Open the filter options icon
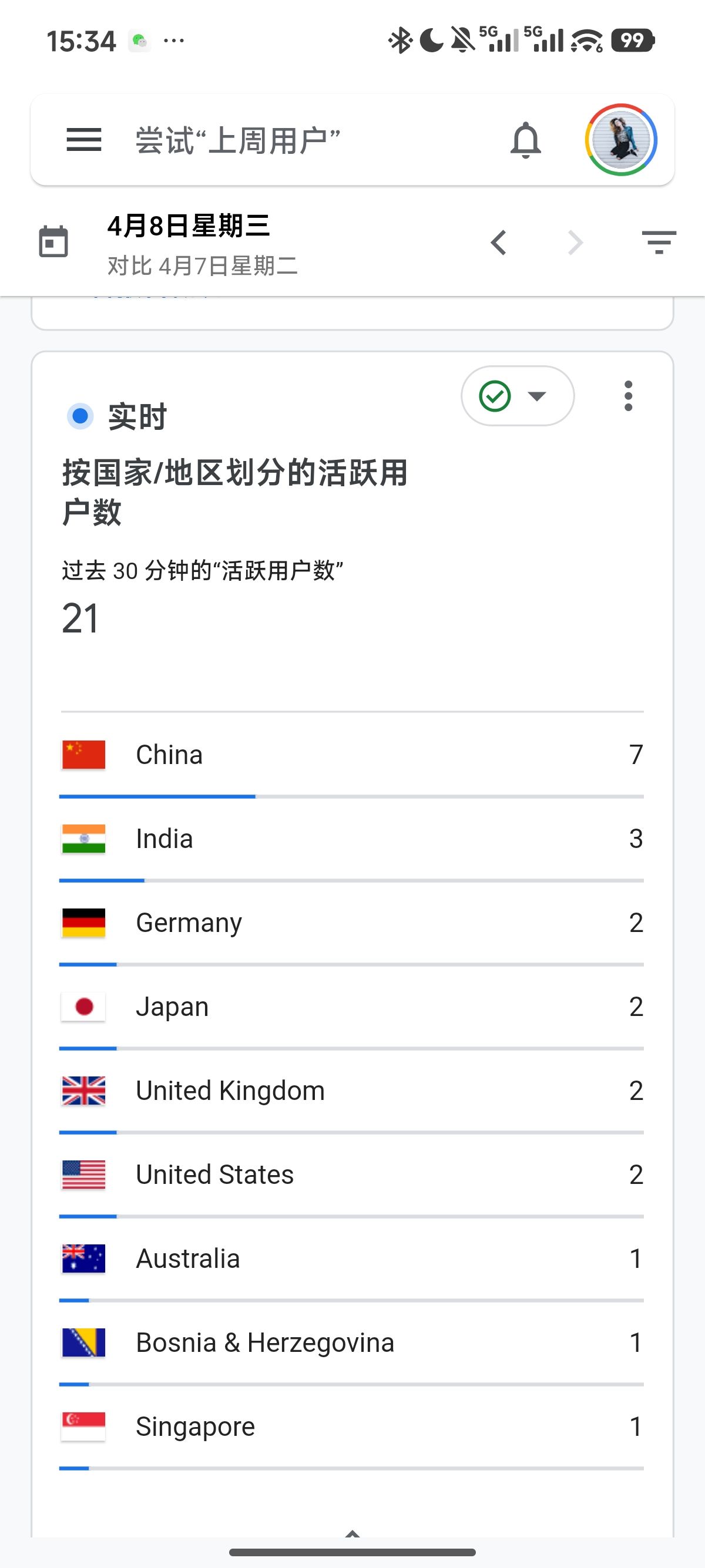Screen dimensions: 705x1568 click(659, 243)
